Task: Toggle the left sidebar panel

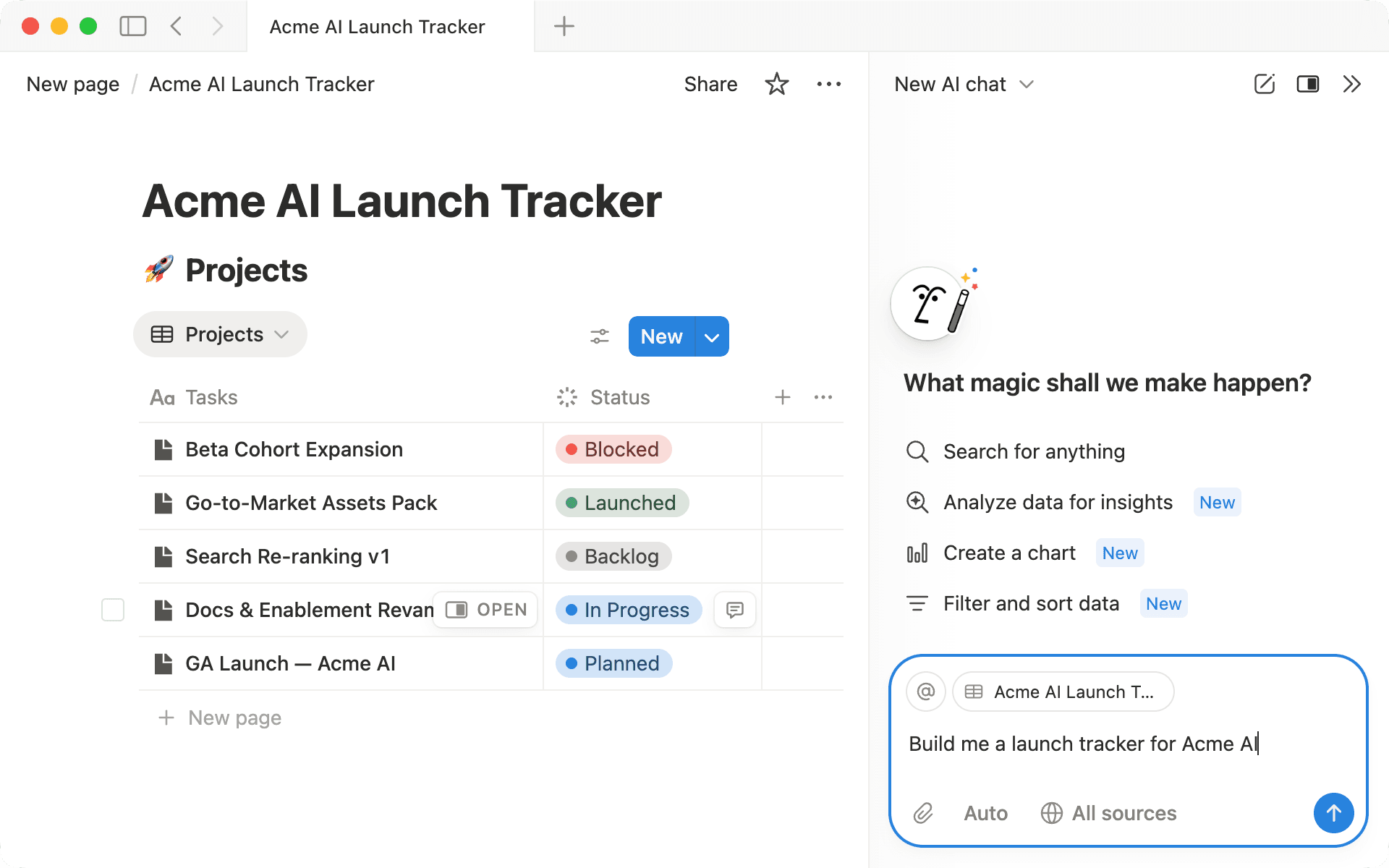Action: click(x=132, y=27)
